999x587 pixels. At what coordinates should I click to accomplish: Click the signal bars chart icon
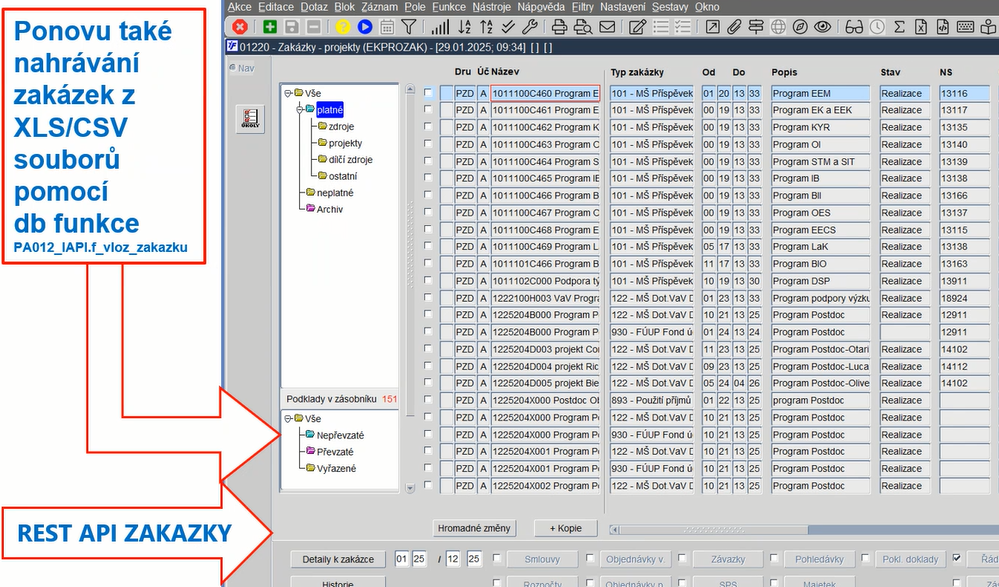[440, 27]
